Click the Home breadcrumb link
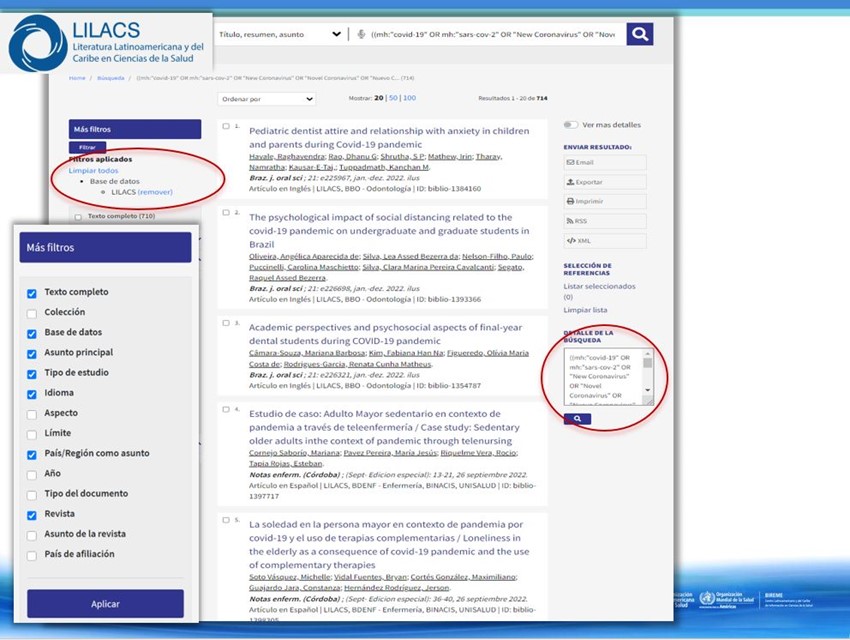 pyautogui.click(x=77, y=78)
